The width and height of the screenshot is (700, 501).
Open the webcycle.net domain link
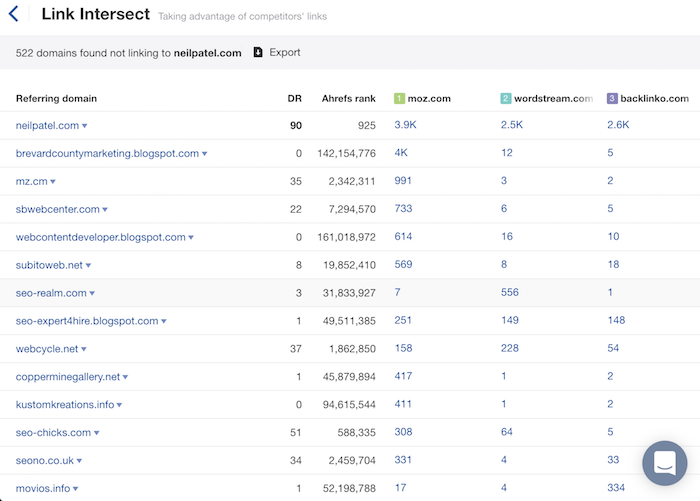(47, 349)
